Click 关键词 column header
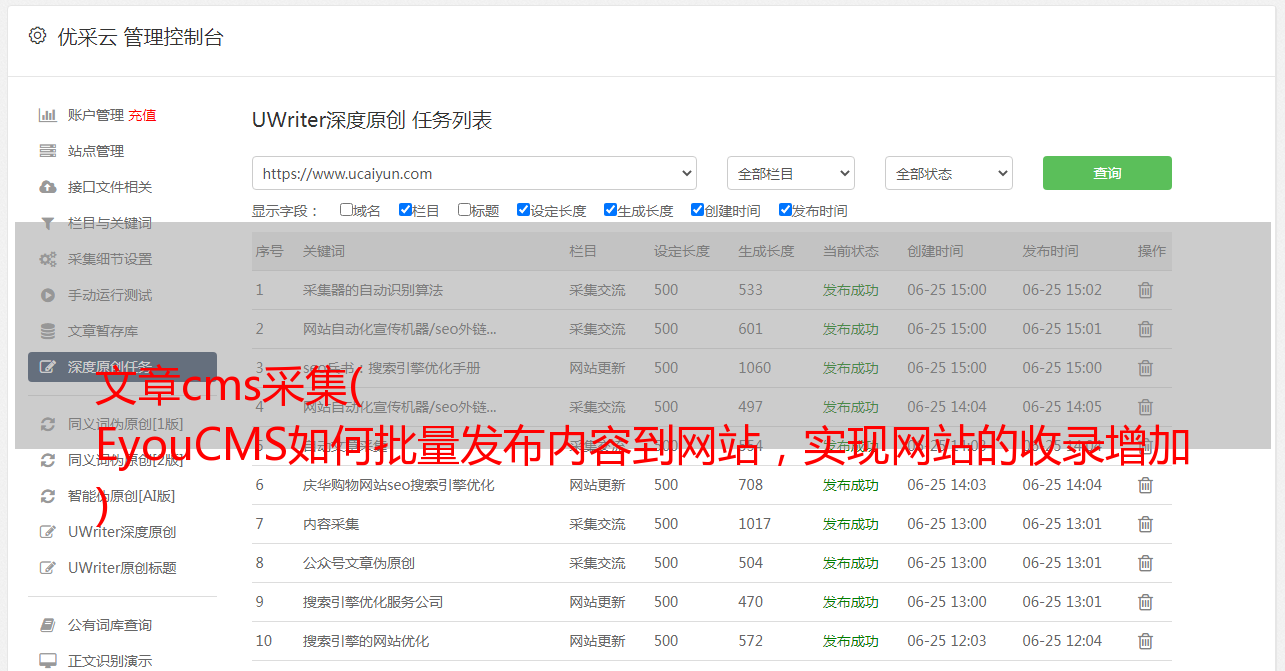The height and width of the screenshot is (671, 1285). point(324,251)
